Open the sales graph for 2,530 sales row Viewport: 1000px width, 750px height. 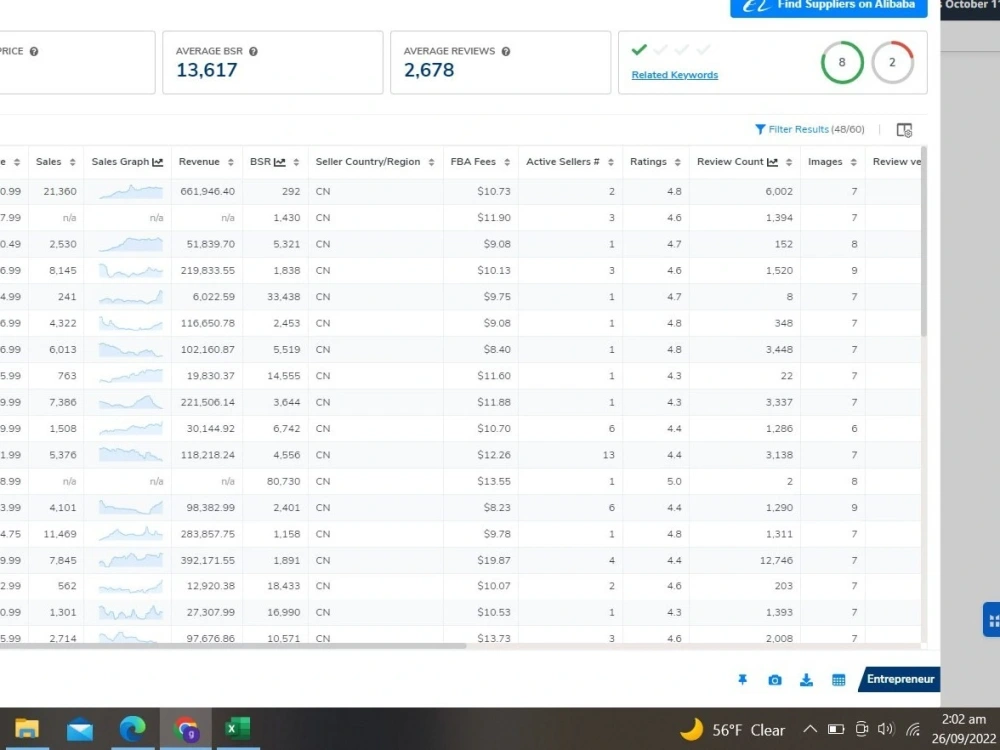(131, 244)
